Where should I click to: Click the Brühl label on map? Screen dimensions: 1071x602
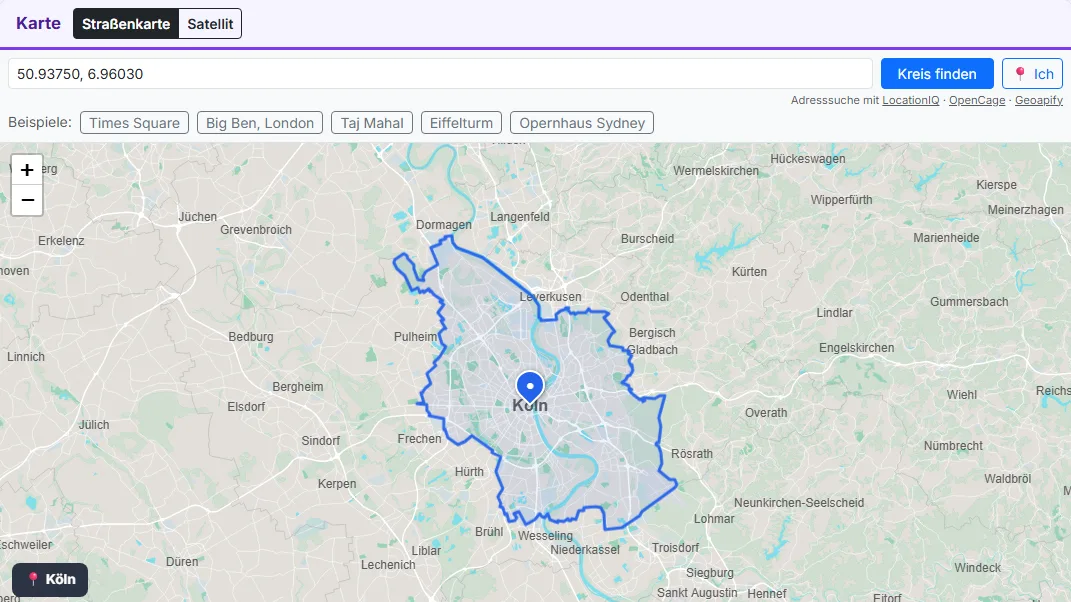[489, 532]
